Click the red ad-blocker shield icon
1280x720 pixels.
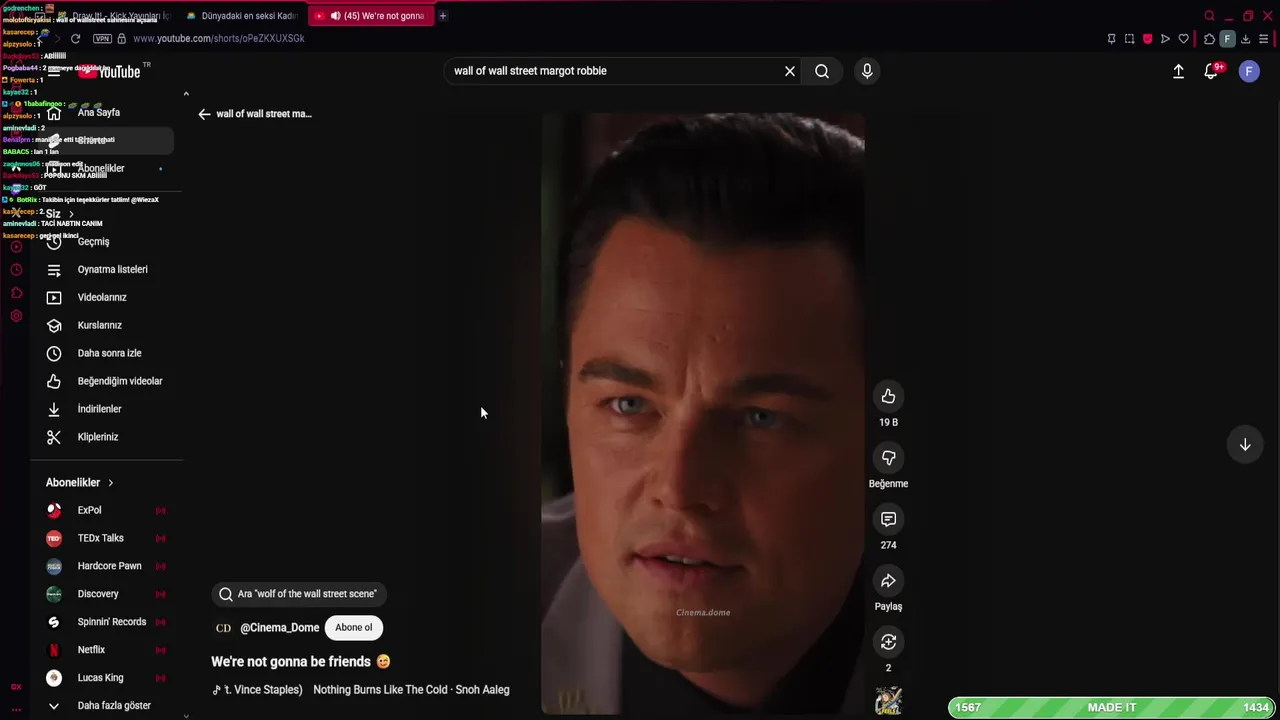pyautogui.click(x=1147, y=39)
